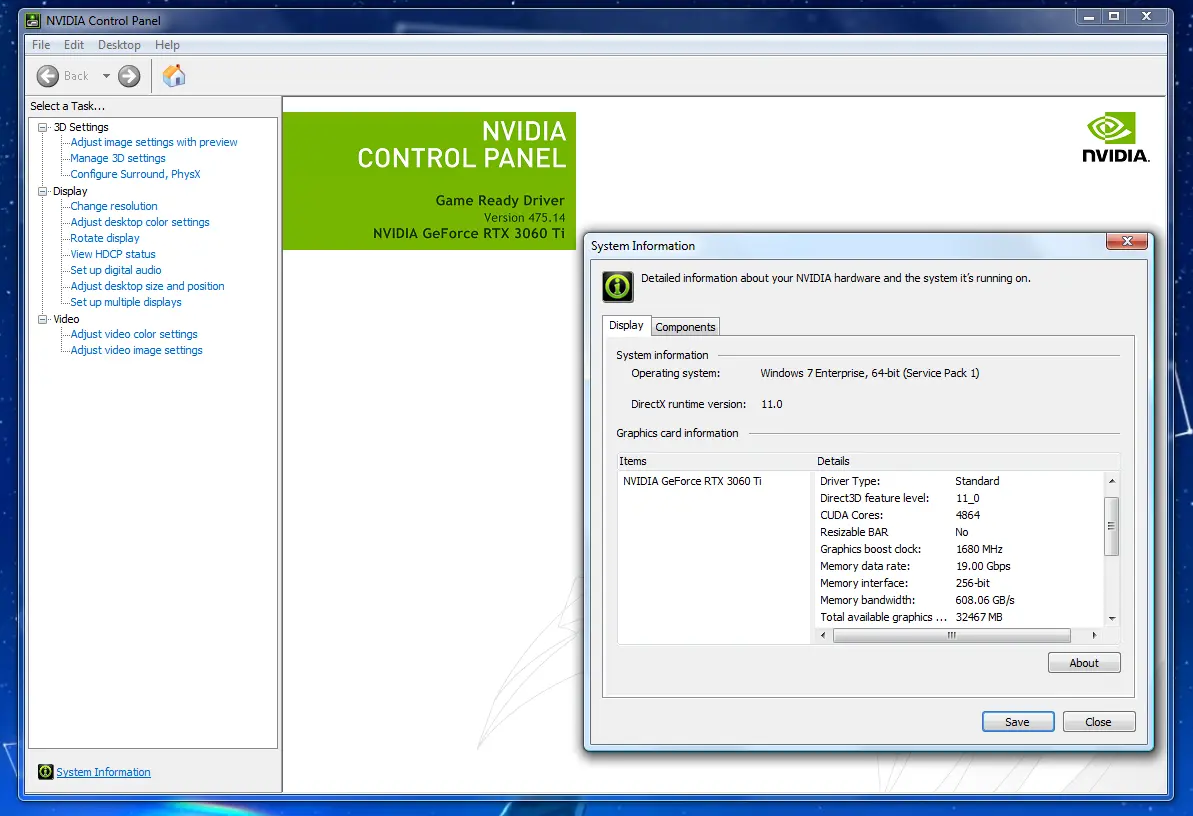
Task: Click the Items column header
Action: coord(715,461)
